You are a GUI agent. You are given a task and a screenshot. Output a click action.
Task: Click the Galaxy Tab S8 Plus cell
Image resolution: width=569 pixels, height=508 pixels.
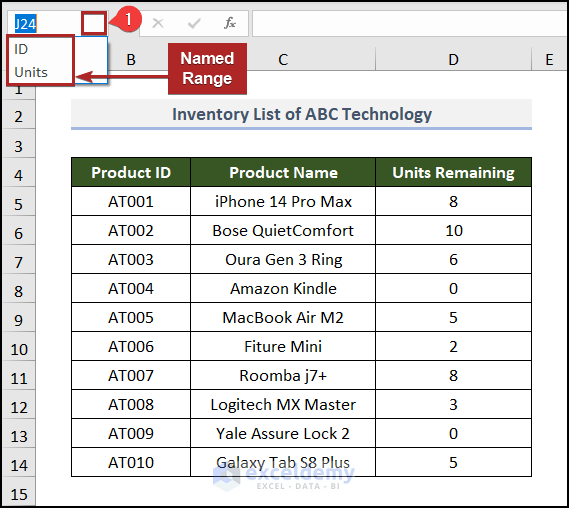[283, 463]
